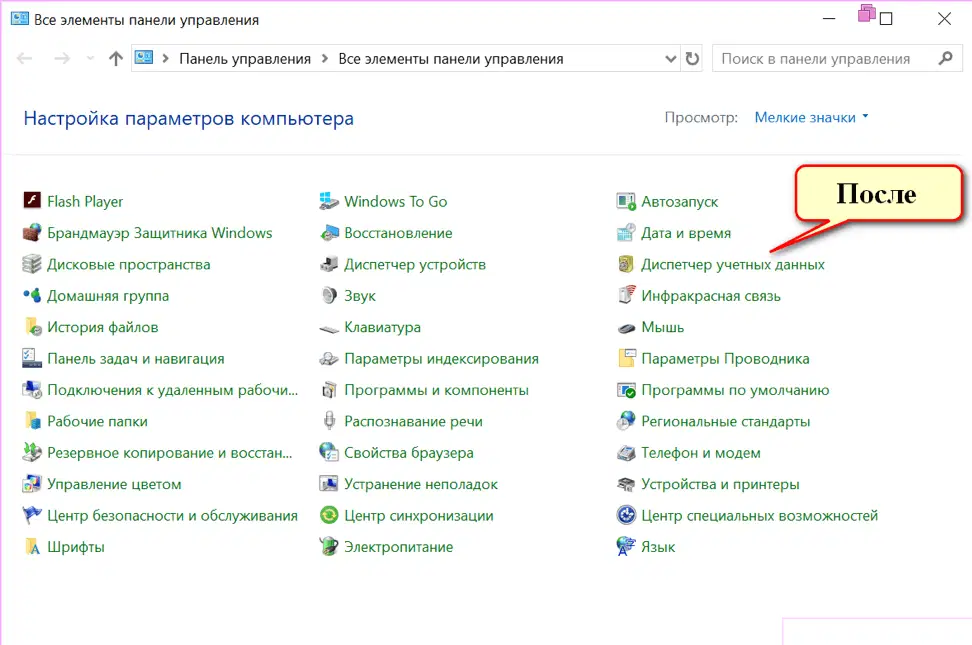Expand the recent locations chevron near navigation arrows
Image resolution: width=972 pixels, height=645 pixels.
[x=91, y=58]
